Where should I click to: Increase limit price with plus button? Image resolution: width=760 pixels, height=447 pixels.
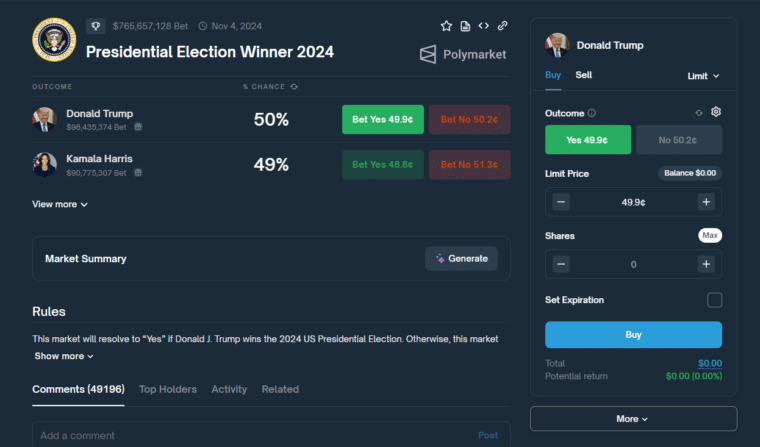706,202
